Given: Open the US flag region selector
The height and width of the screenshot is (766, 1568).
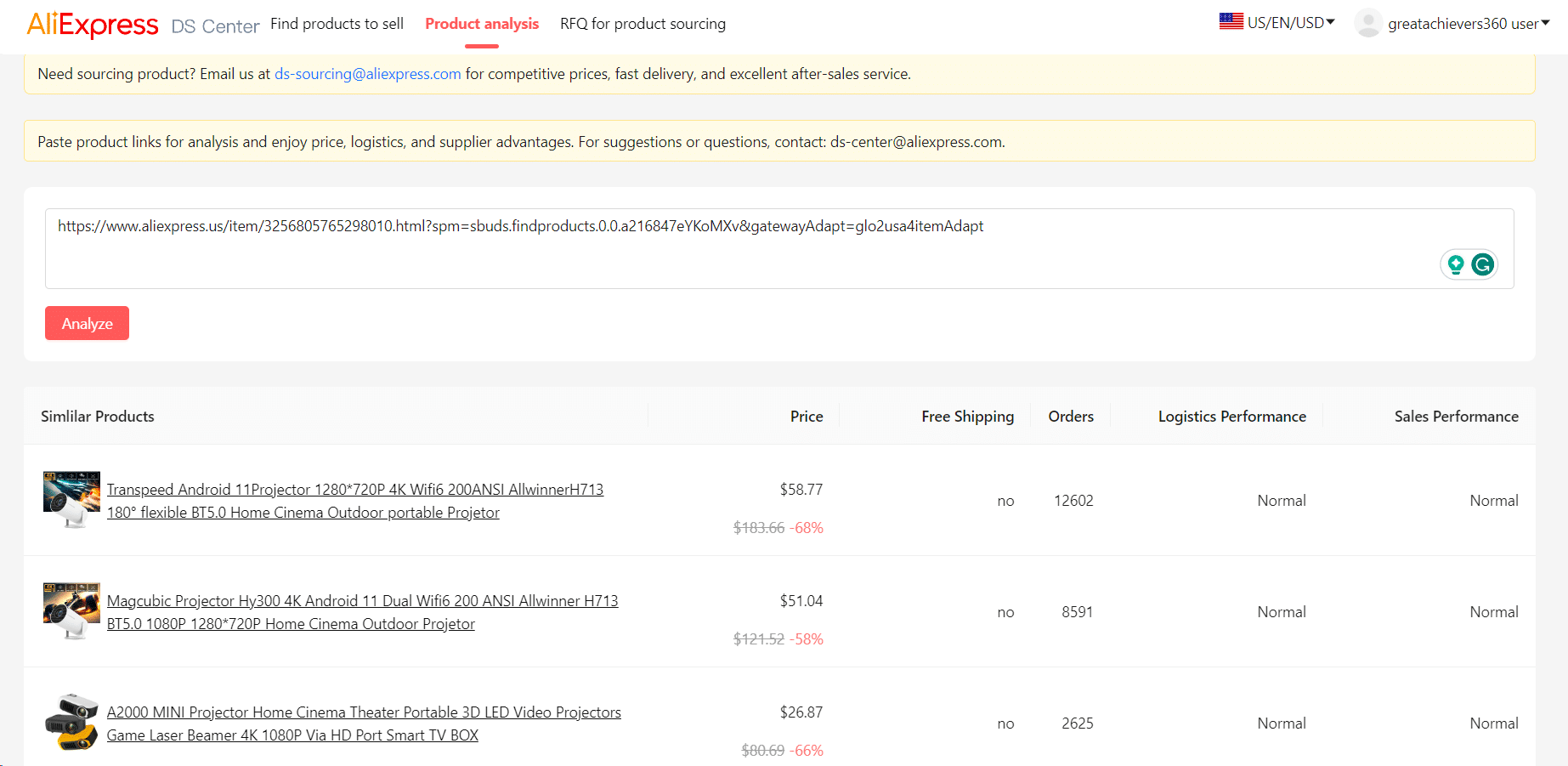Looking at the screenshot, I should pyautogui.click(x=1231, y=21).
